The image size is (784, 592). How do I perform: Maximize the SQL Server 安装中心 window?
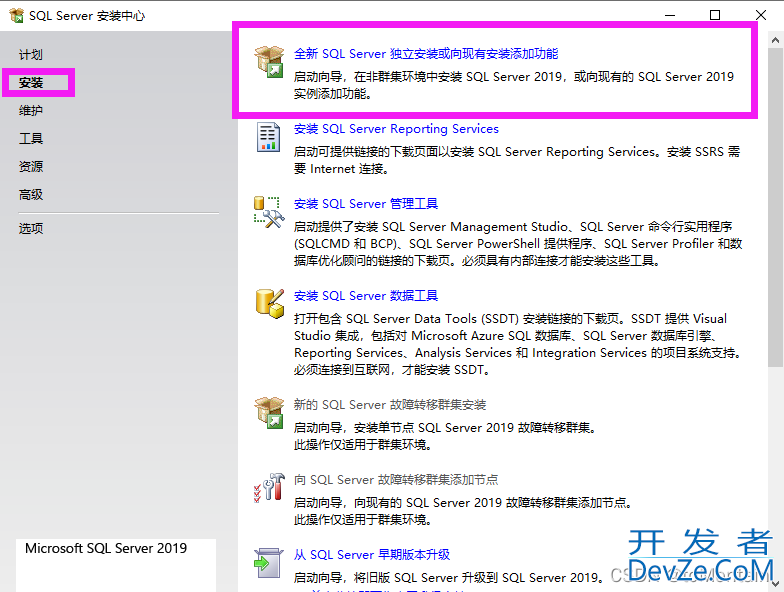coord(715,15)
